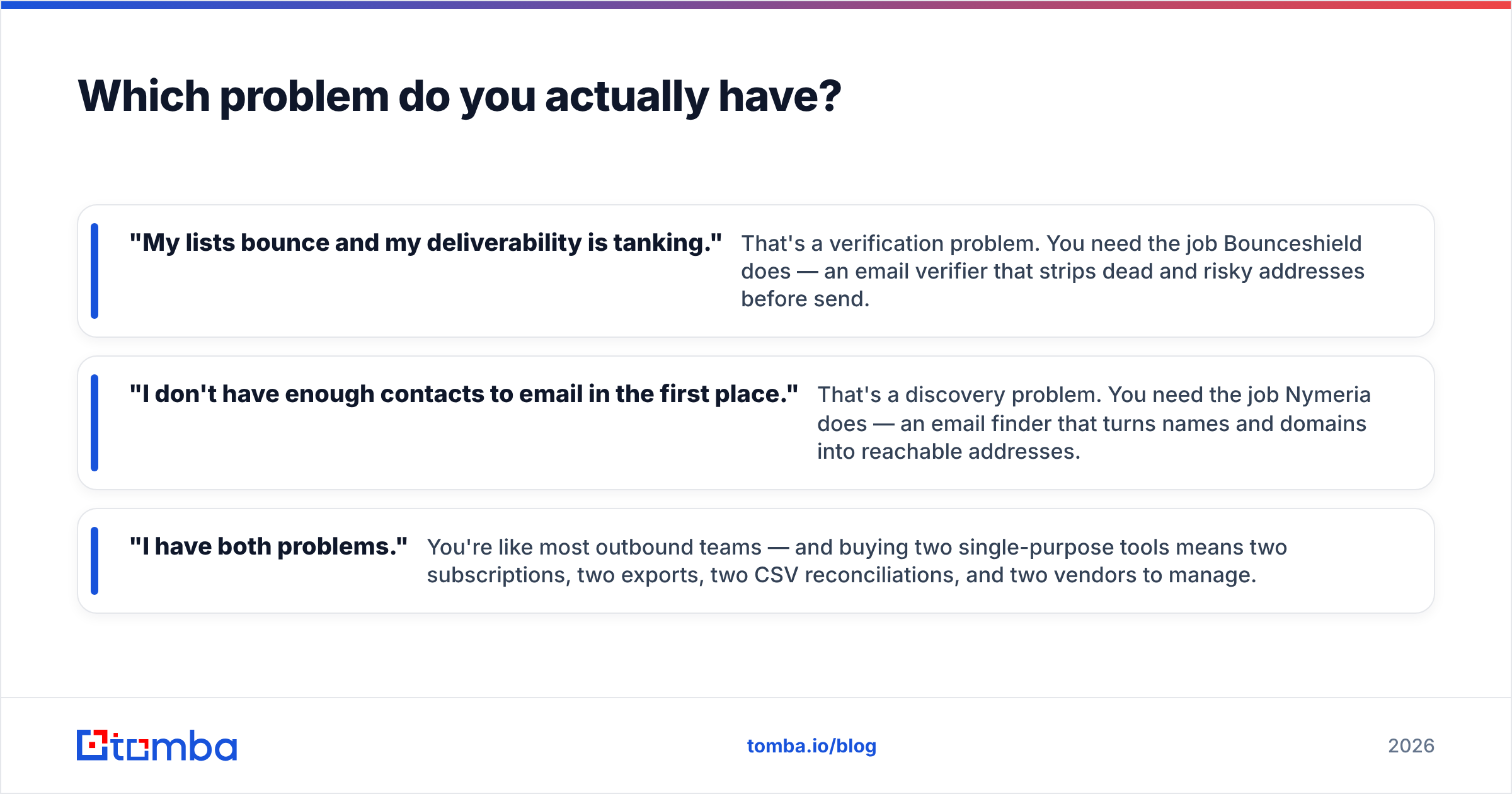Click the gradient color bar at top
1512x794 pixels.
pos(756,4)
